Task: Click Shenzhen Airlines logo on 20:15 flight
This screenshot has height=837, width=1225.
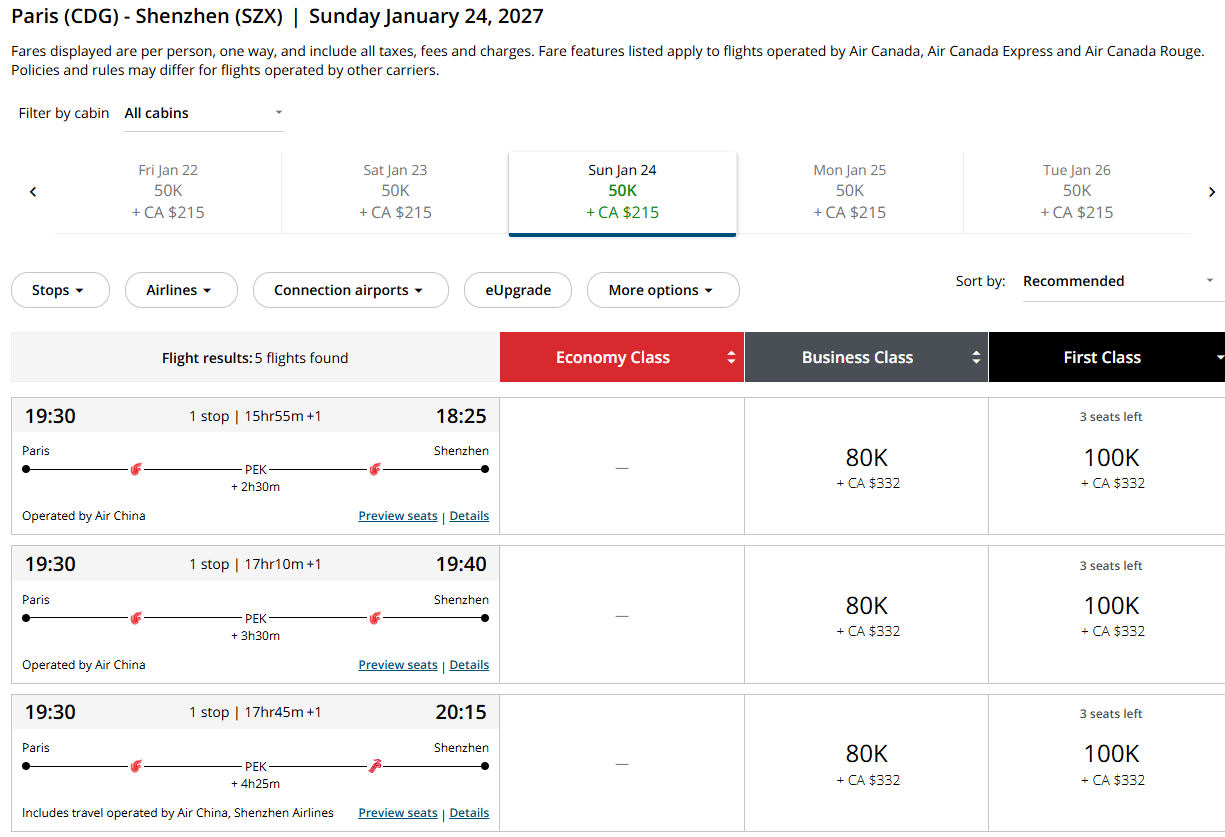Action: 375,766
